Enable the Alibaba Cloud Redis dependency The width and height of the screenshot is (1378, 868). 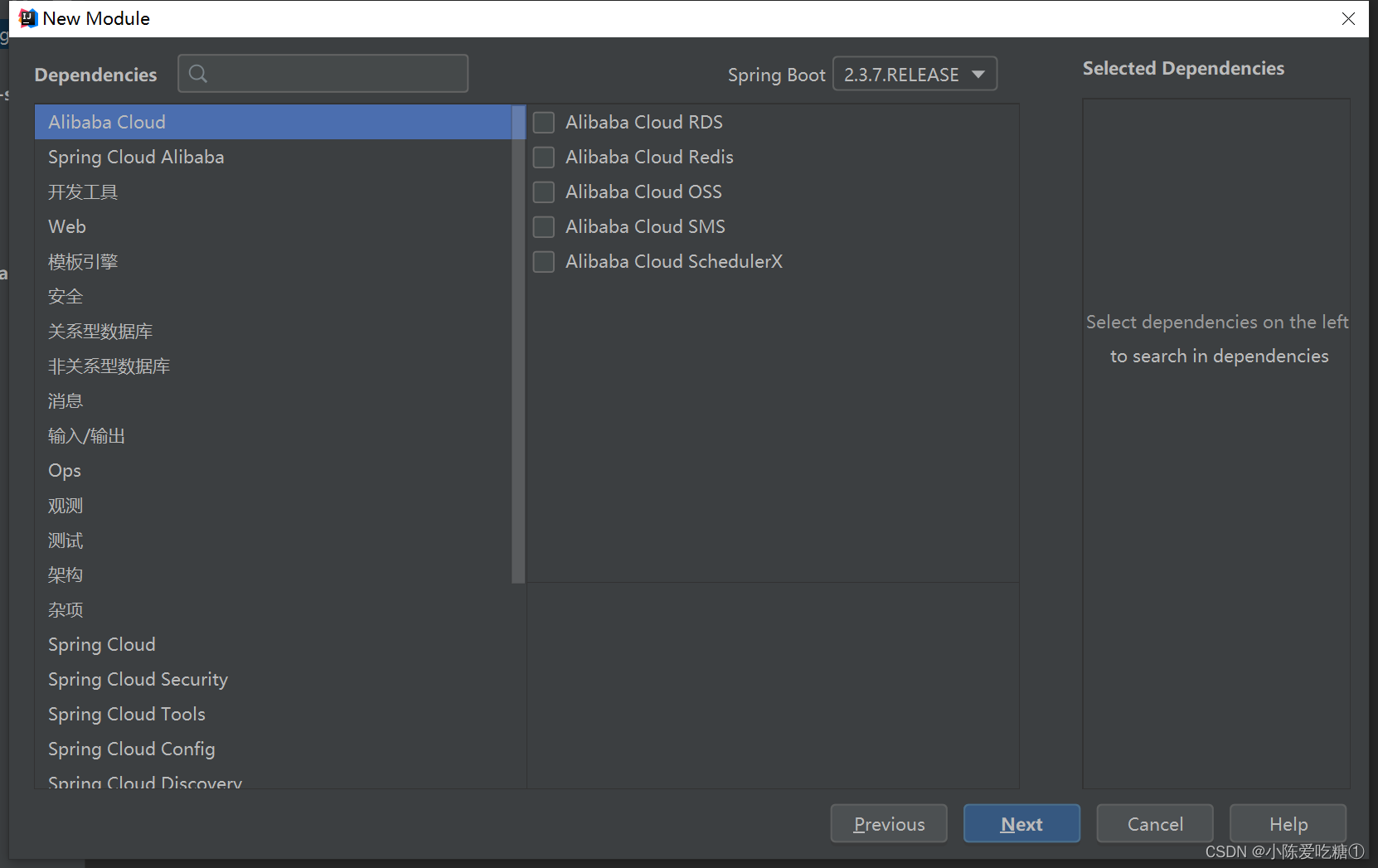pyautogui.click(x=544, y=158)
